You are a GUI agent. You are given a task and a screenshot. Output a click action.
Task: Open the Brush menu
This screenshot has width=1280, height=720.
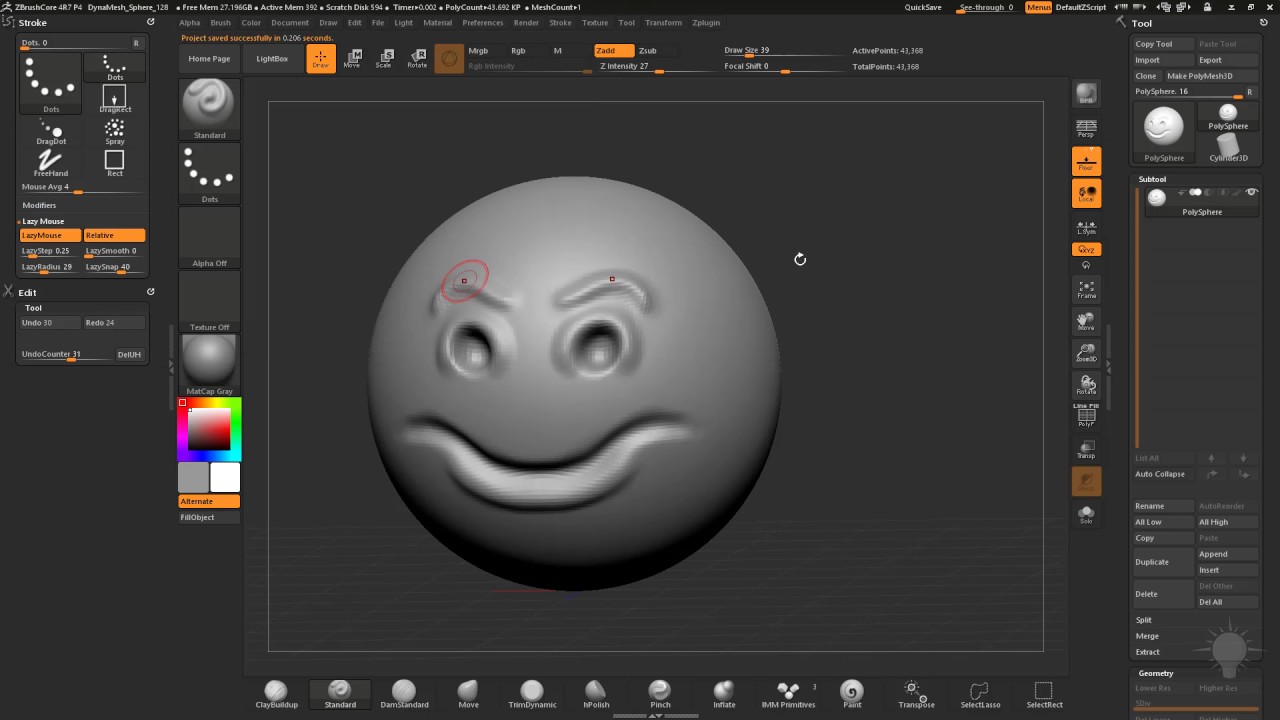click(221, 22)
